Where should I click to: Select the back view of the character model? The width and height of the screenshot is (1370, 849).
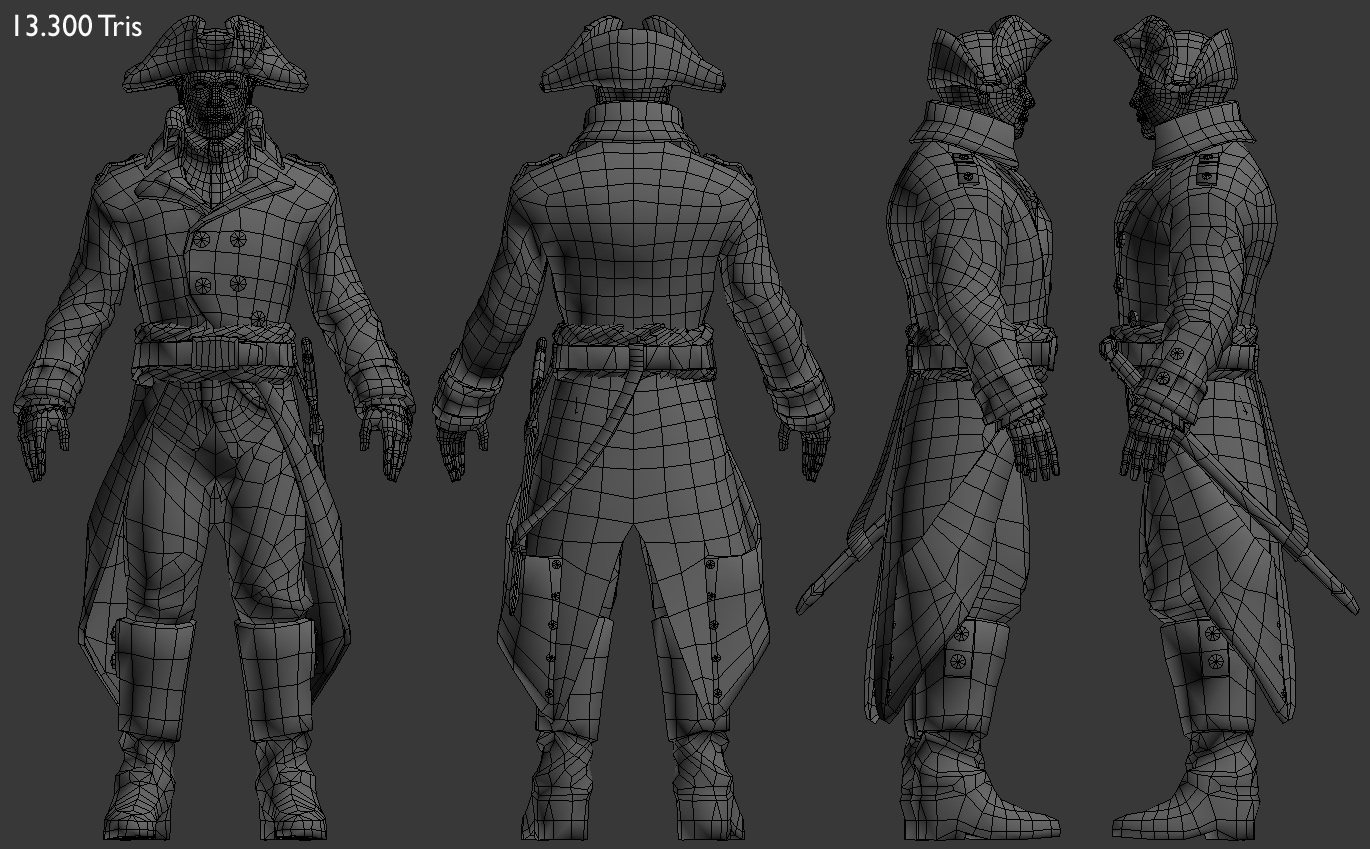point(633,428)
